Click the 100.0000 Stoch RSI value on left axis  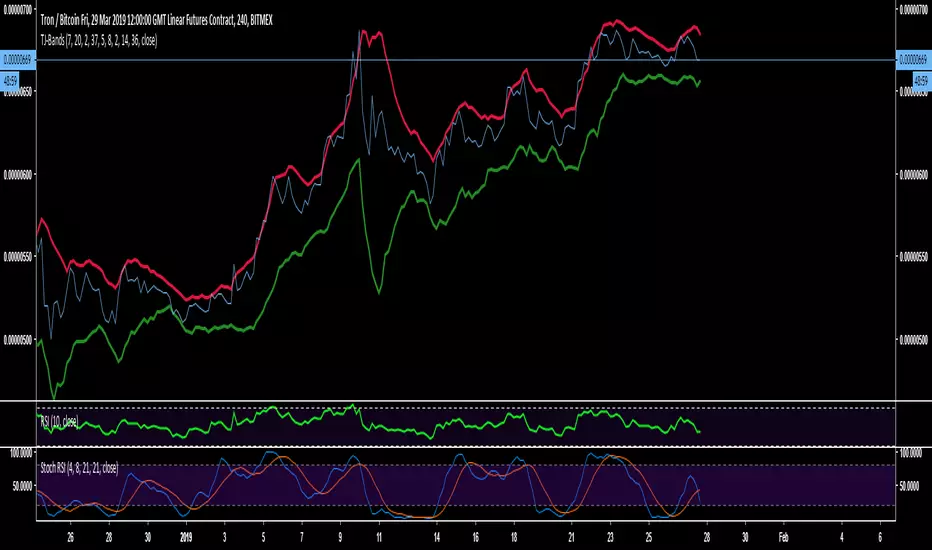[x=21, y=453]
